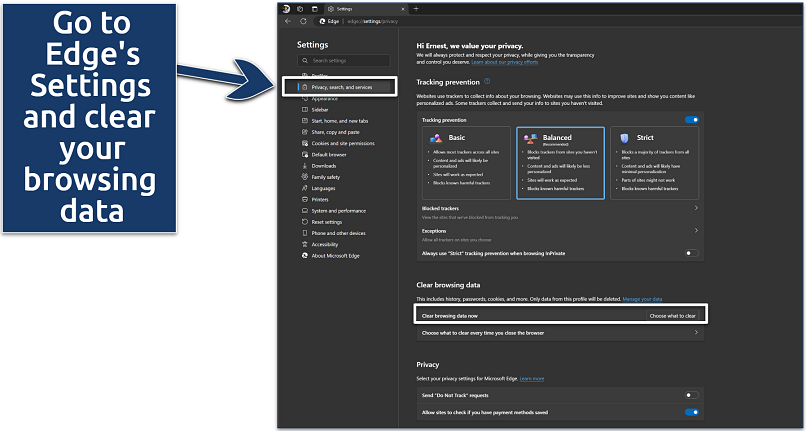Click the Search settings field
Image resolution: width=806 pixels, height=431 pixels.
point(343,60)
